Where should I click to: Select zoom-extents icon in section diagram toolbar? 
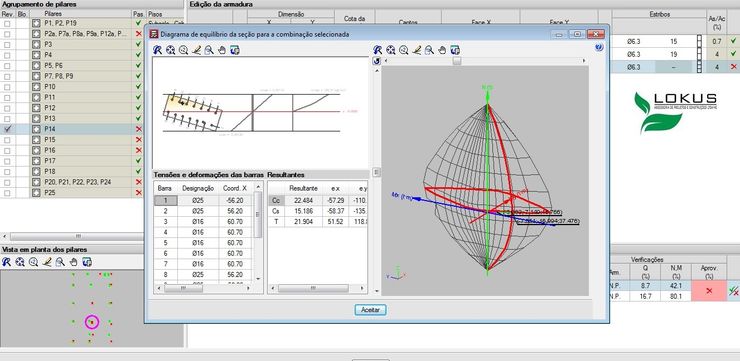[171, 50]
